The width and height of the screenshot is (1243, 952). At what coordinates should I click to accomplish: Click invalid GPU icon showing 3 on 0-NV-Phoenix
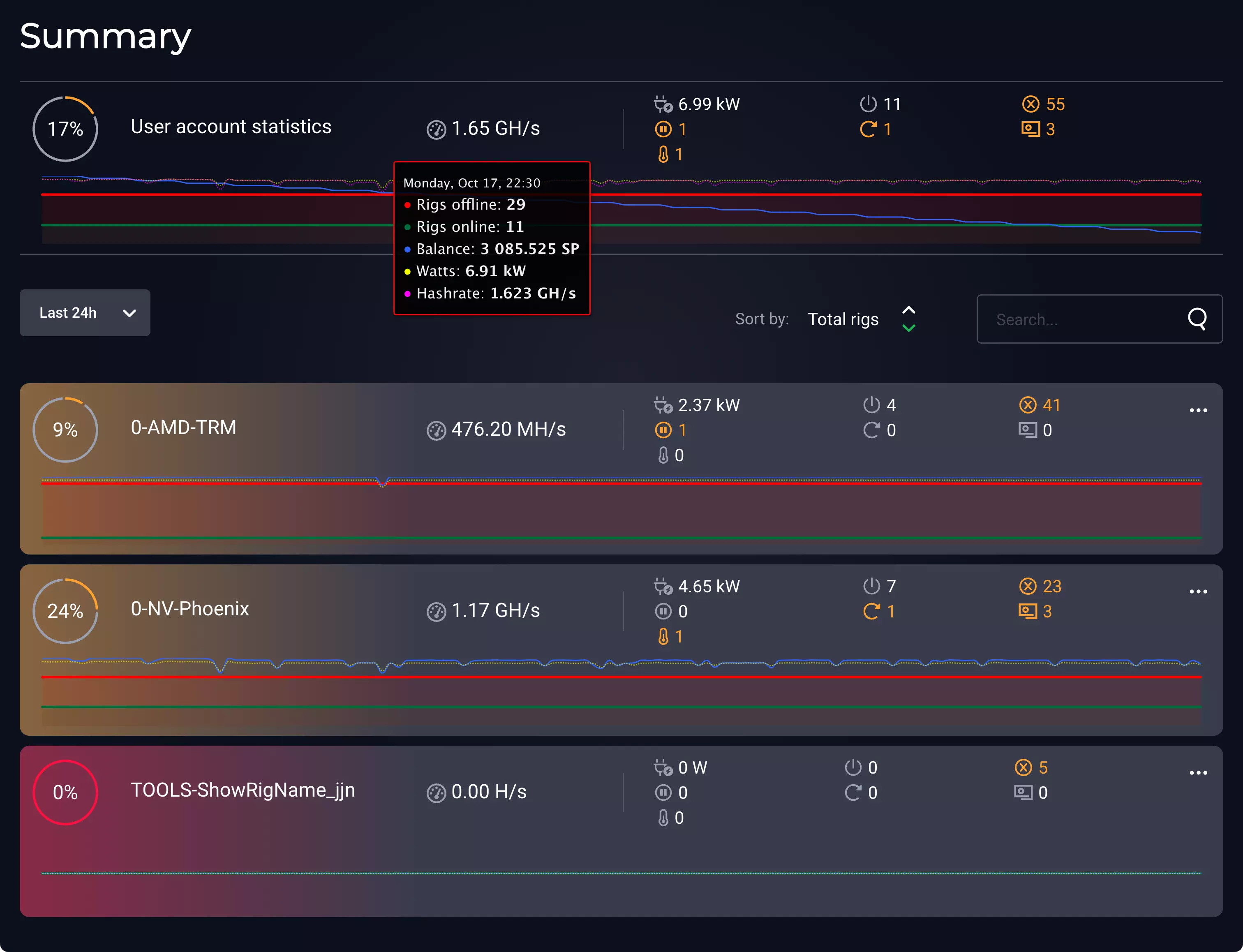[x=1027, y=611]
